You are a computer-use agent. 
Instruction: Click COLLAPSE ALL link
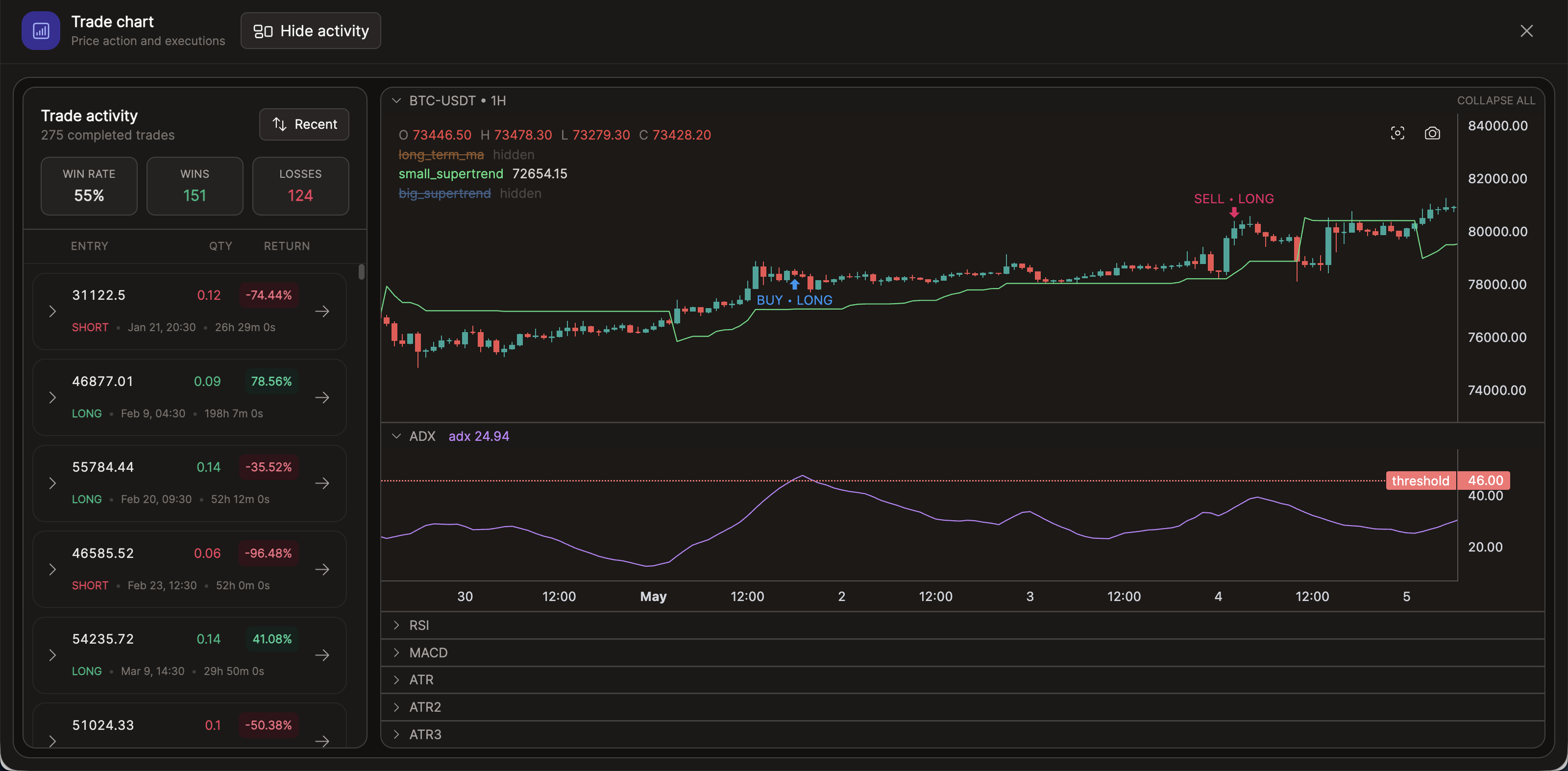(1495, 100)
